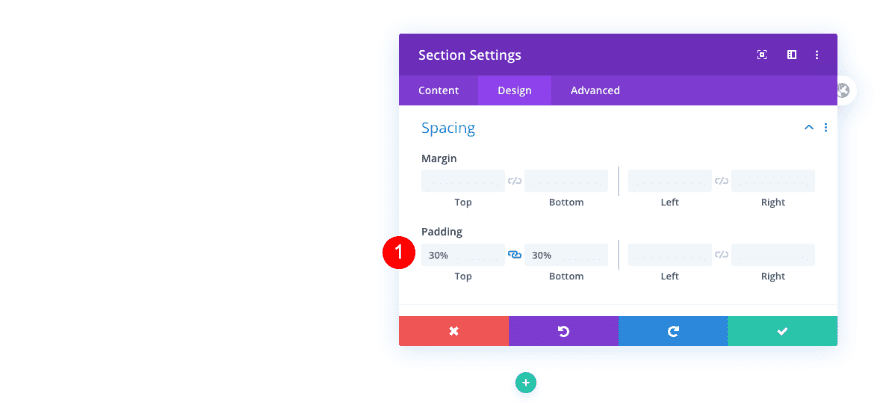Switch to the Content tab
Screen dimensions: 880x414
coord(438,90)
